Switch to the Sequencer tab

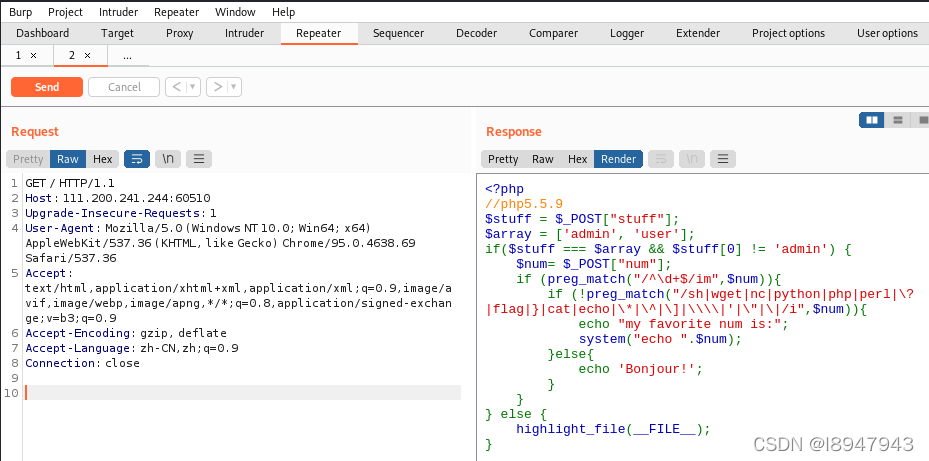pyautogui.click(x=398, y=33)
